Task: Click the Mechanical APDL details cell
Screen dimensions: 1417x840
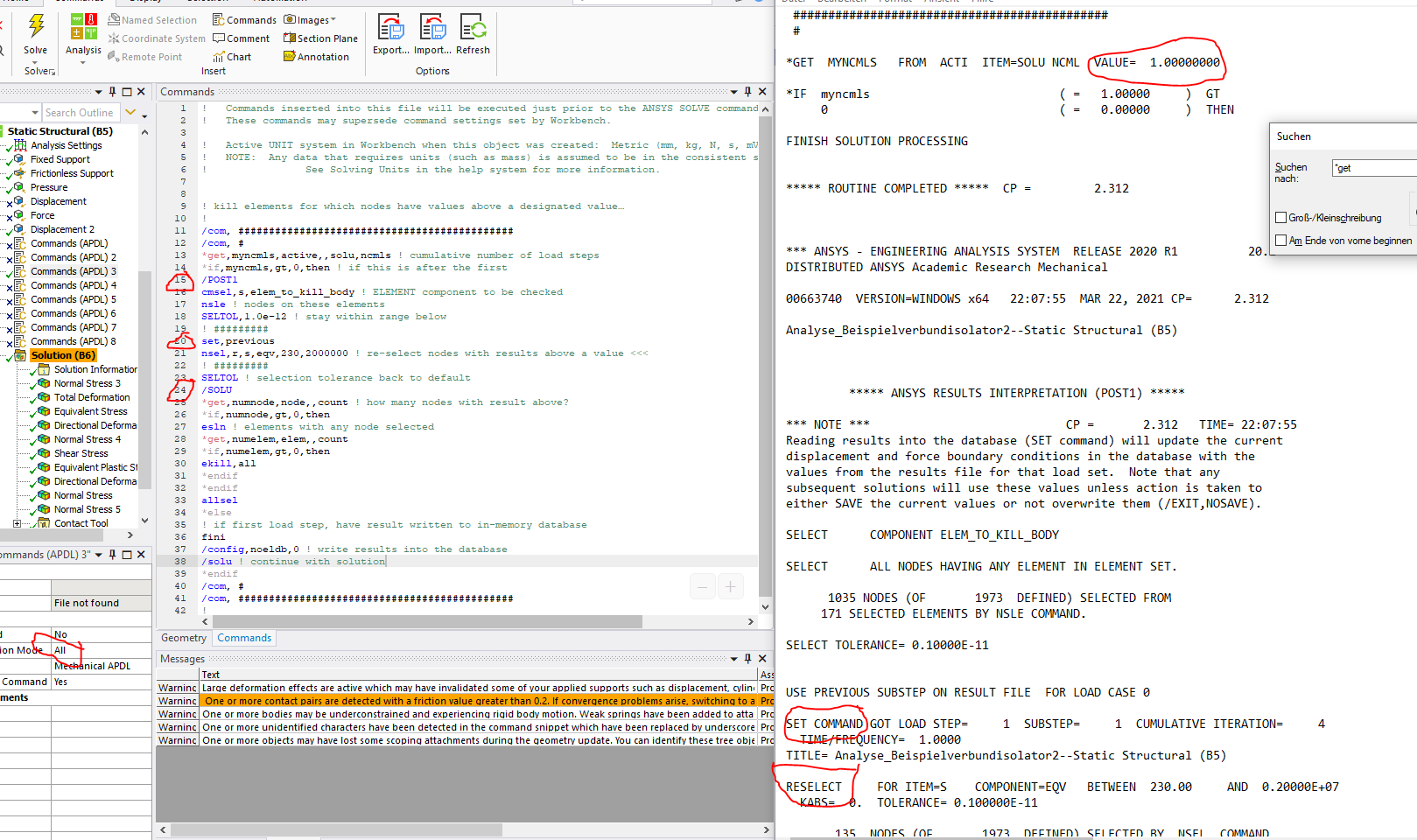Action: click(x=102, y=666)
